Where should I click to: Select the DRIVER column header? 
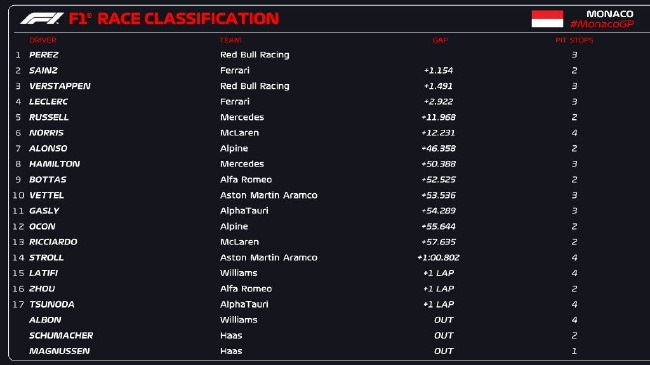(43, 40)
